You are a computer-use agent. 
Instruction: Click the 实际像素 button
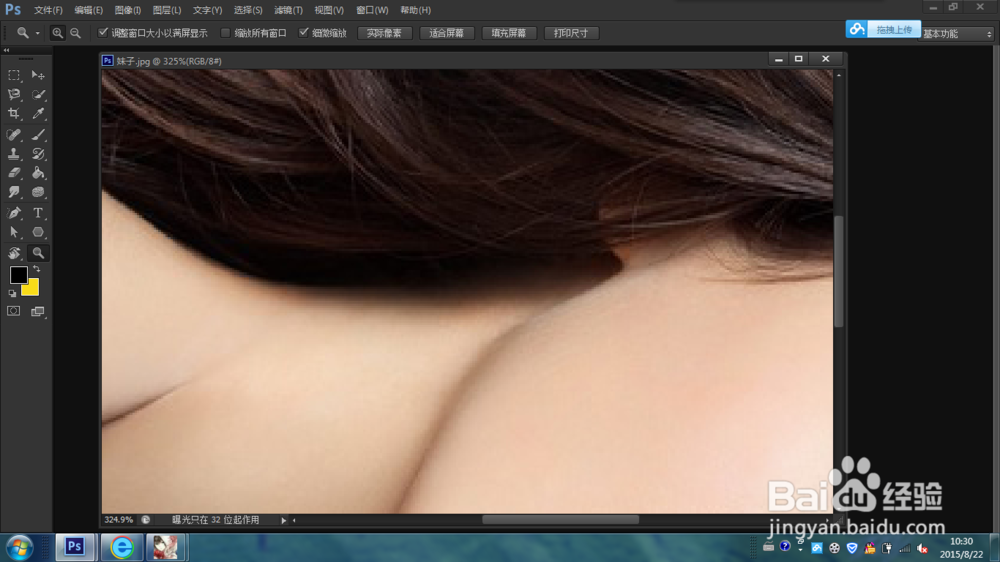click(x=385, y=33)
